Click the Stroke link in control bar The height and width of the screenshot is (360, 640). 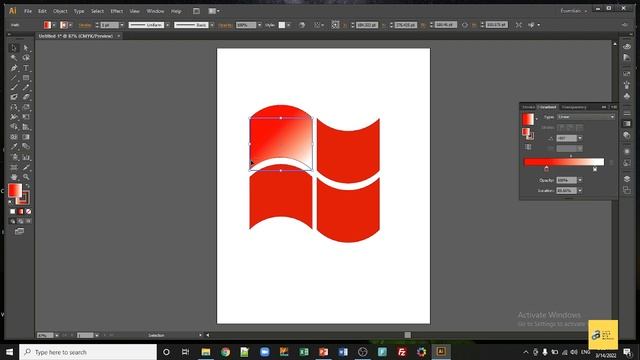coord(84,25)
